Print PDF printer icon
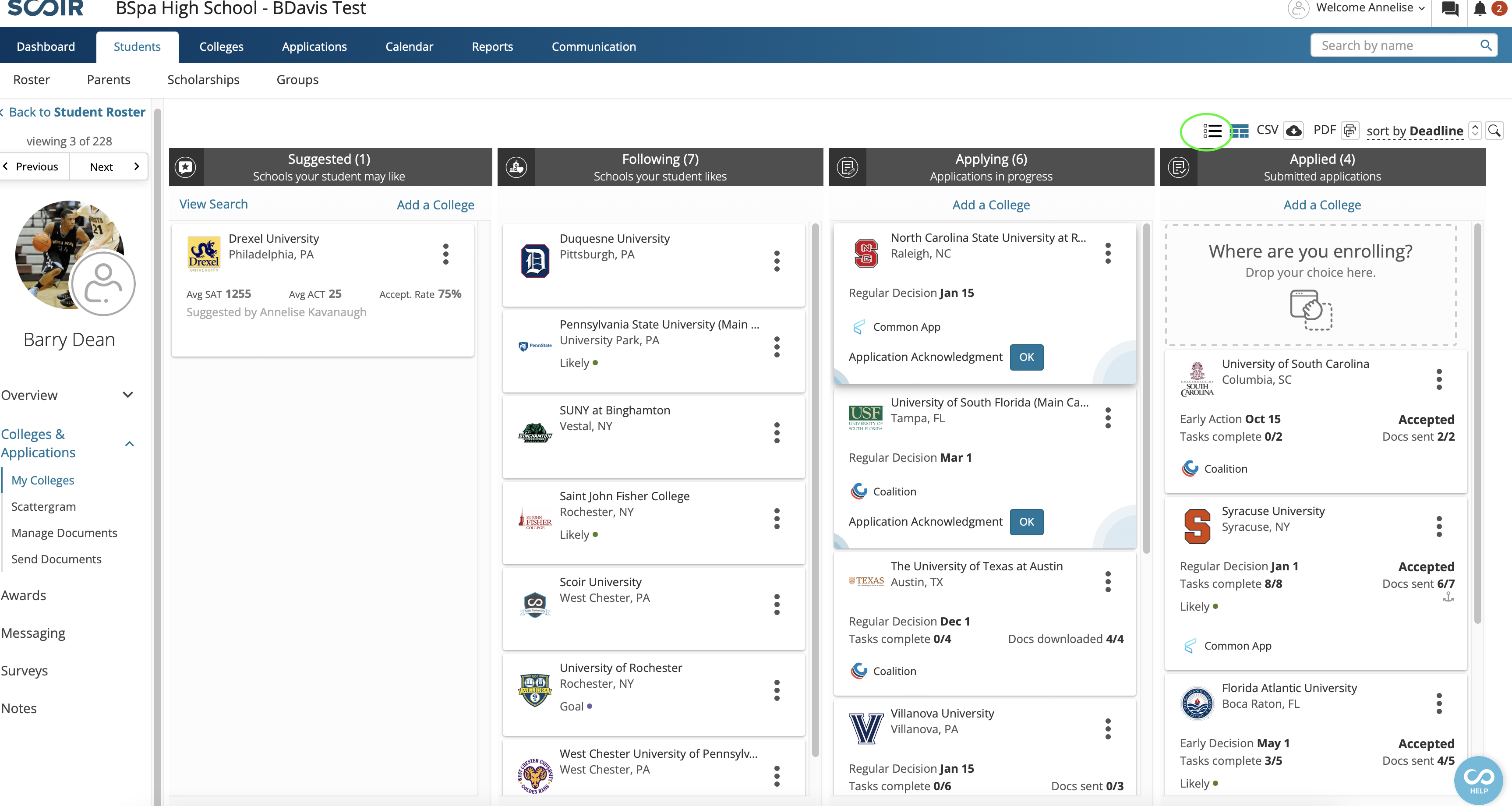 coord(1350,131)
